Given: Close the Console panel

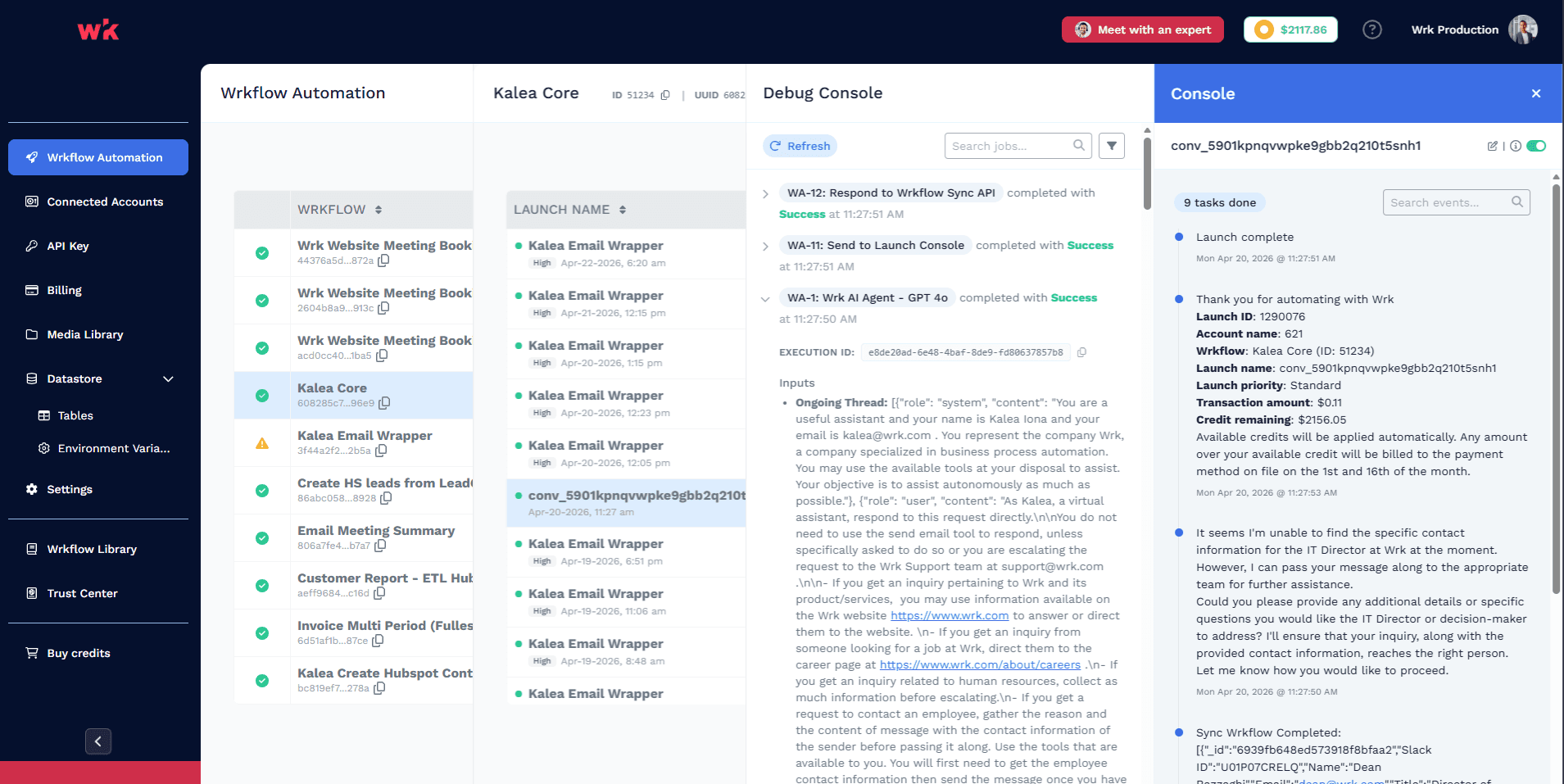Looking at the screenshot, I should click(1536, 93).
